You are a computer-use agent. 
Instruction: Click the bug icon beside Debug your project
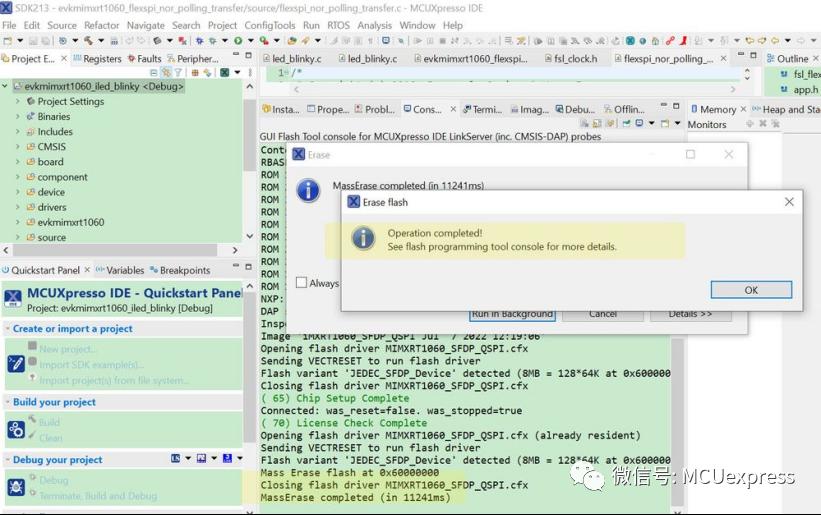[x=16, y=487]
